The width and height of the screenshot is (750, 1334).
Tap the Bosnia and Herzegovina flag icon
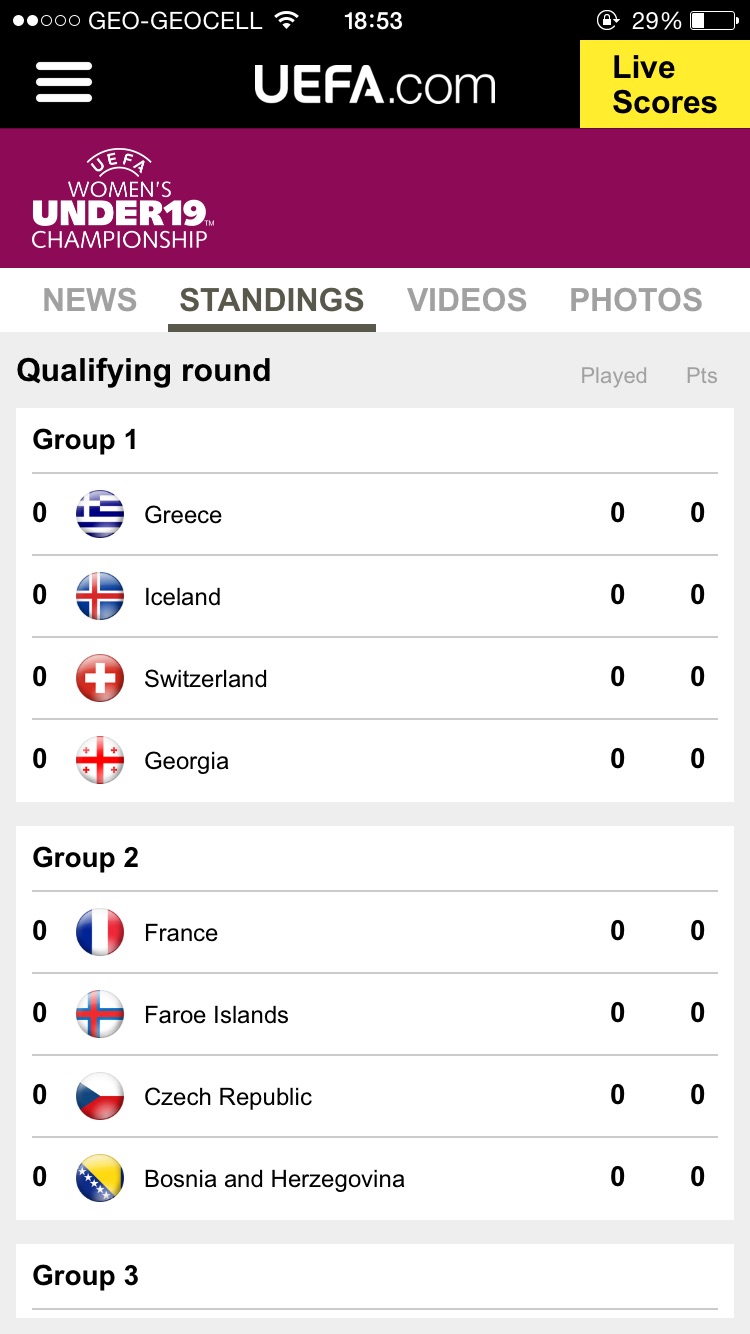tap(100, 1178)
